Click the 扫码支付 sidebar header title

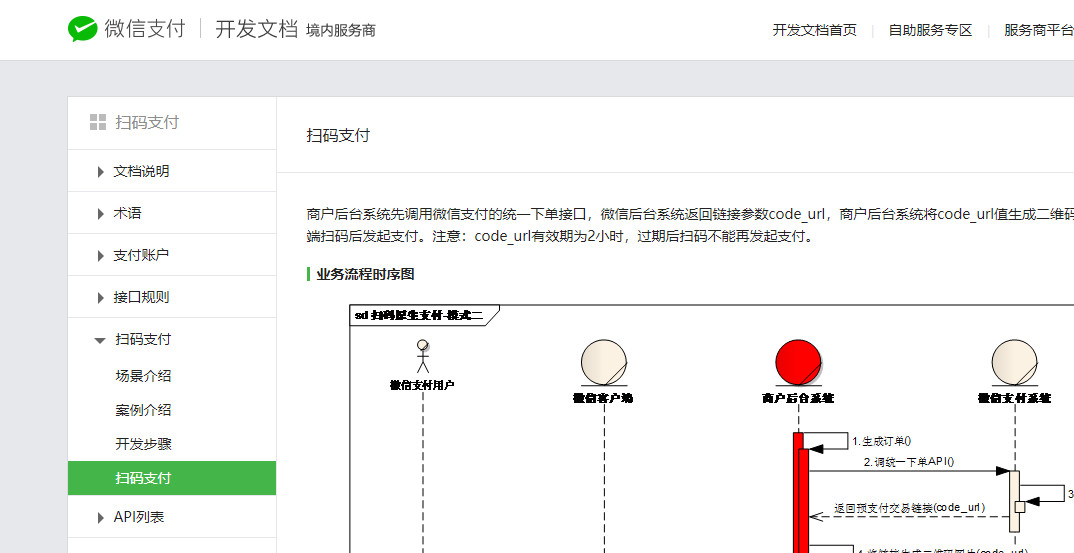pyautogui.click(x=147, y=122)
